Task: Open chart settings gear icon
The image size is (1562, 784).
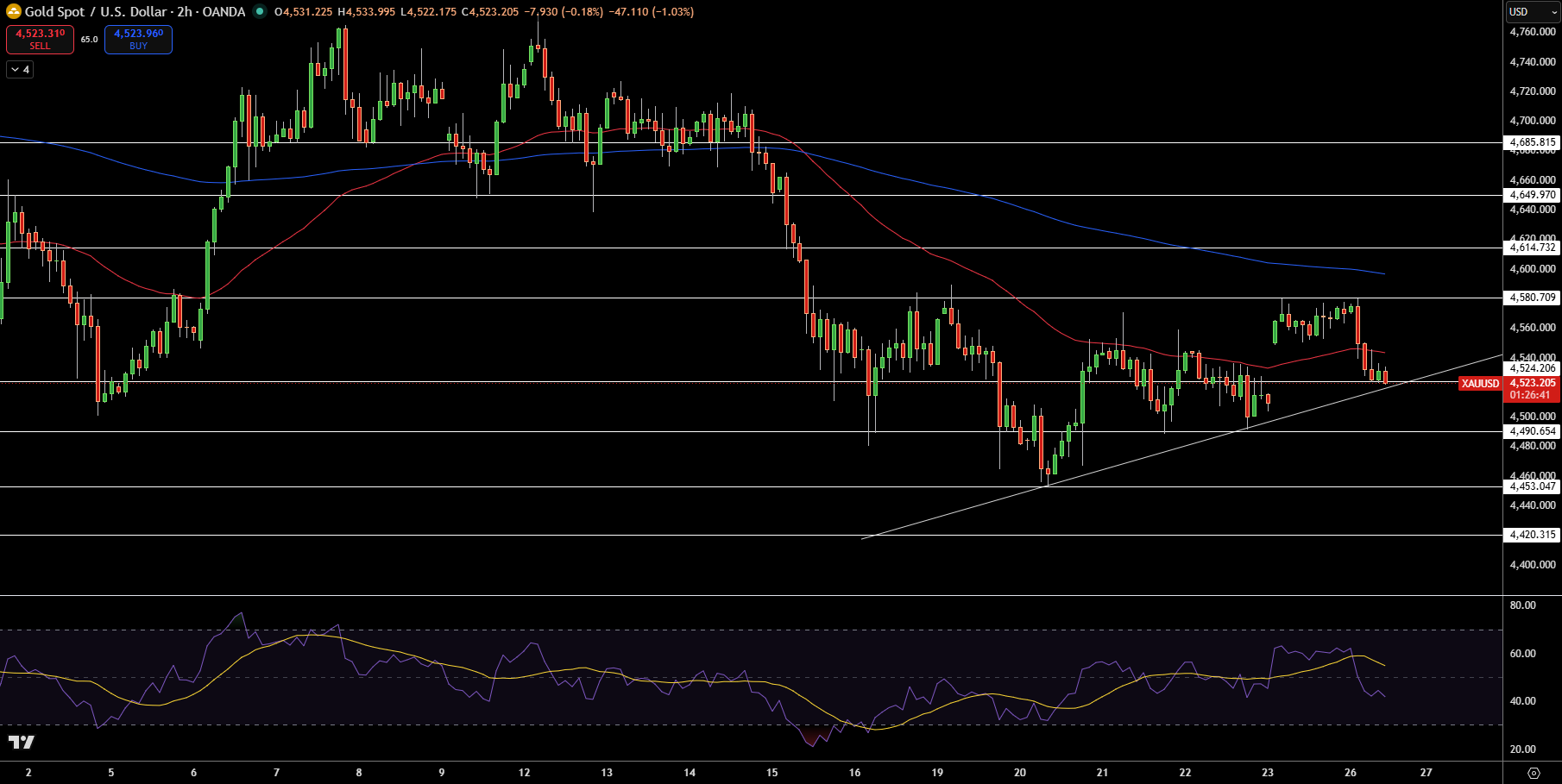Action: (1534, 773)
